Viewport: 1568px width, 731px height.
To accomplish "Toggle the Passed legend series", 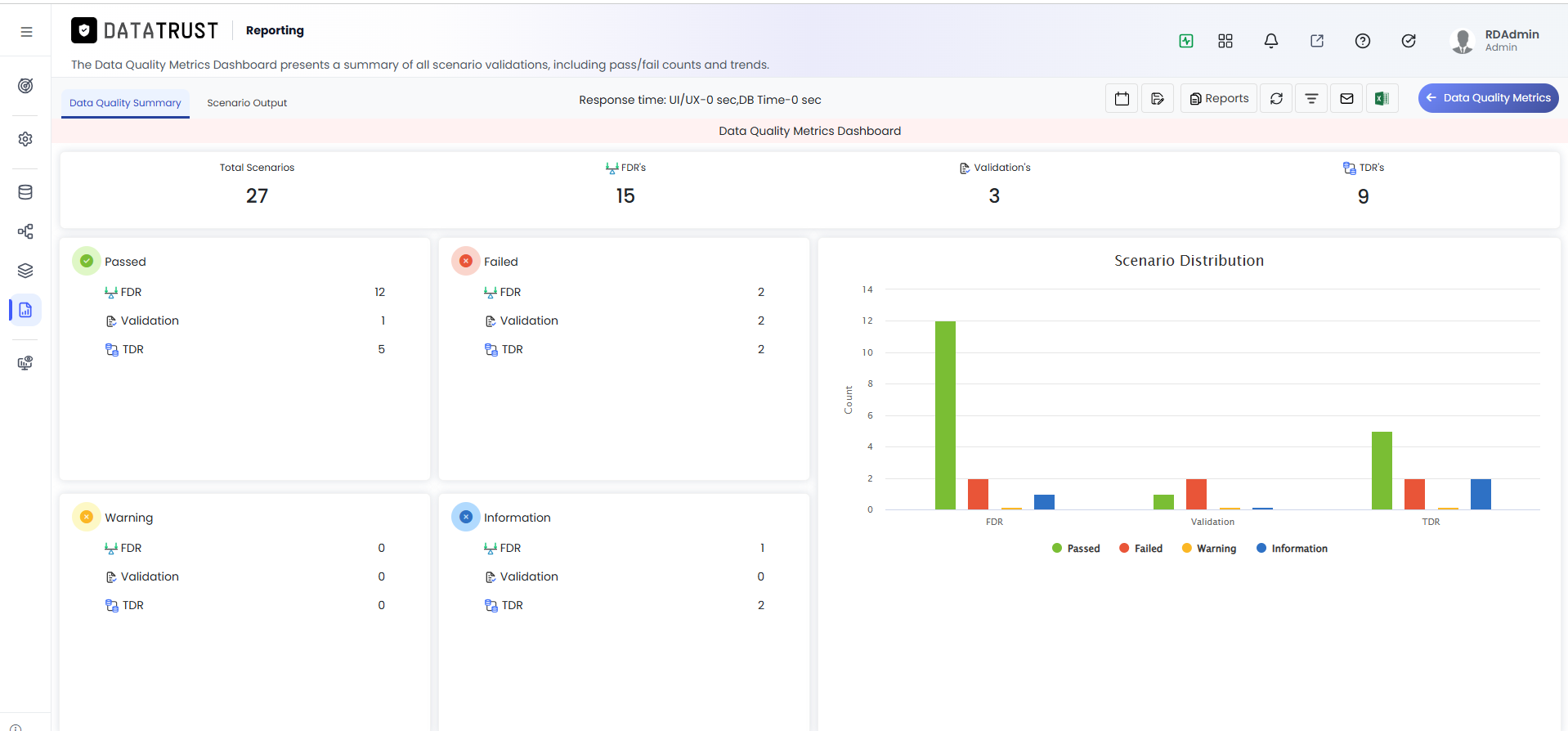I will click(x=1076, y=549).
